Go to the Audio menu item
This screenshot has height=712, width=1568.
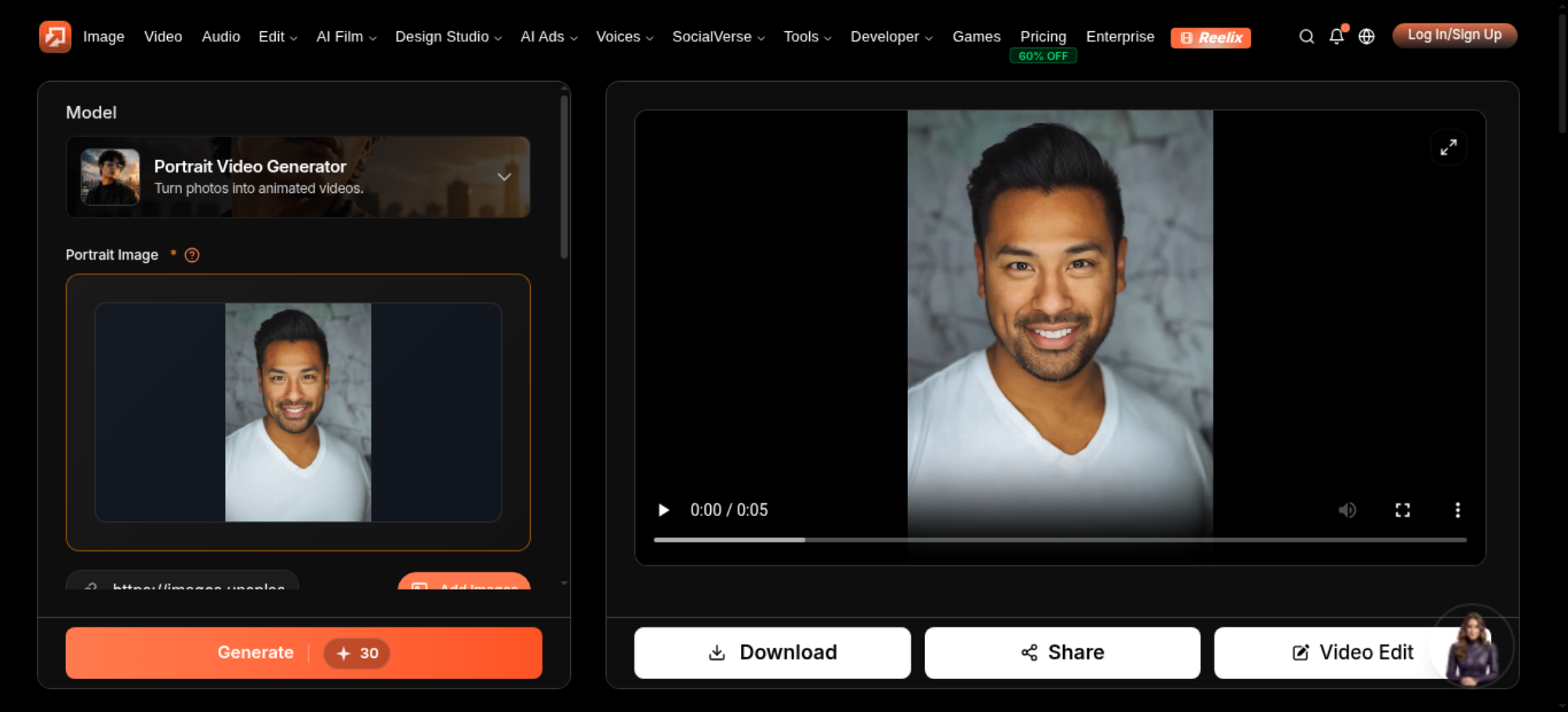click(x=221, y=37)
